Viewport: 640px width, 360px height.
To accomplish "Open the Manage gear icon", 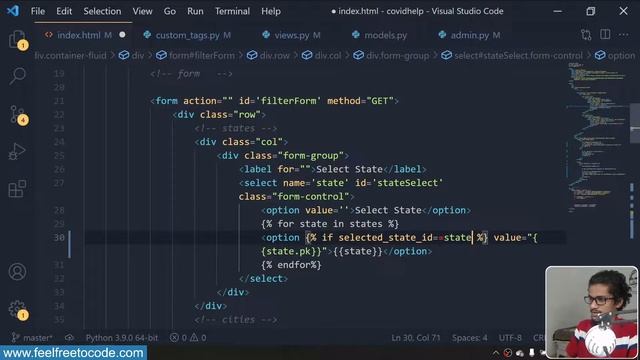I will [18, 309].
